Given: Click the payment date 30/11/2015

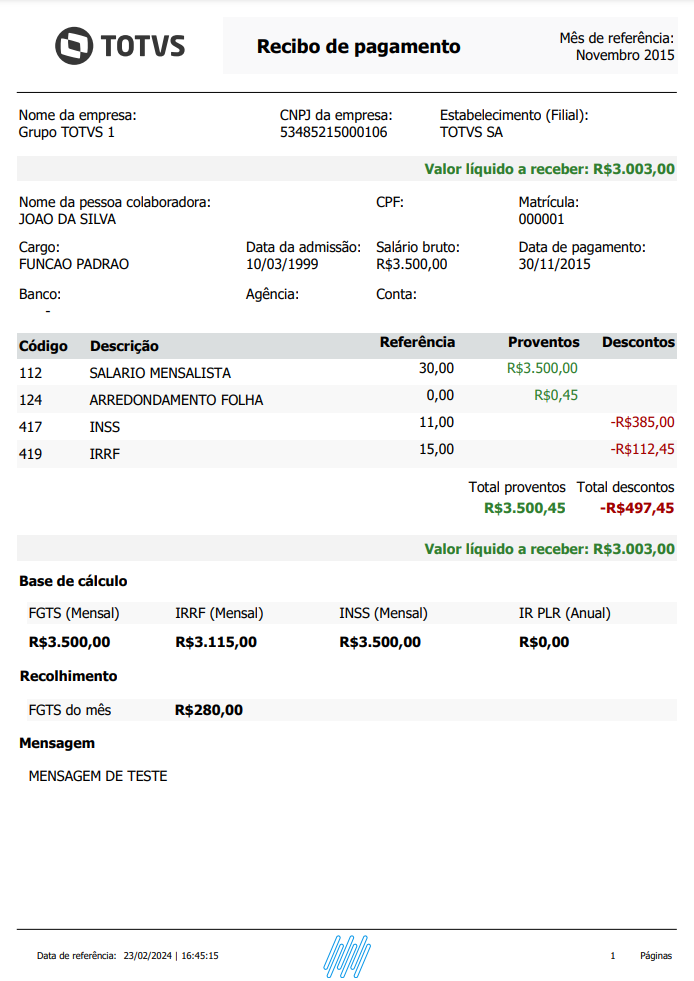Looking at the screenshot, I should click(x=554, y=264).
